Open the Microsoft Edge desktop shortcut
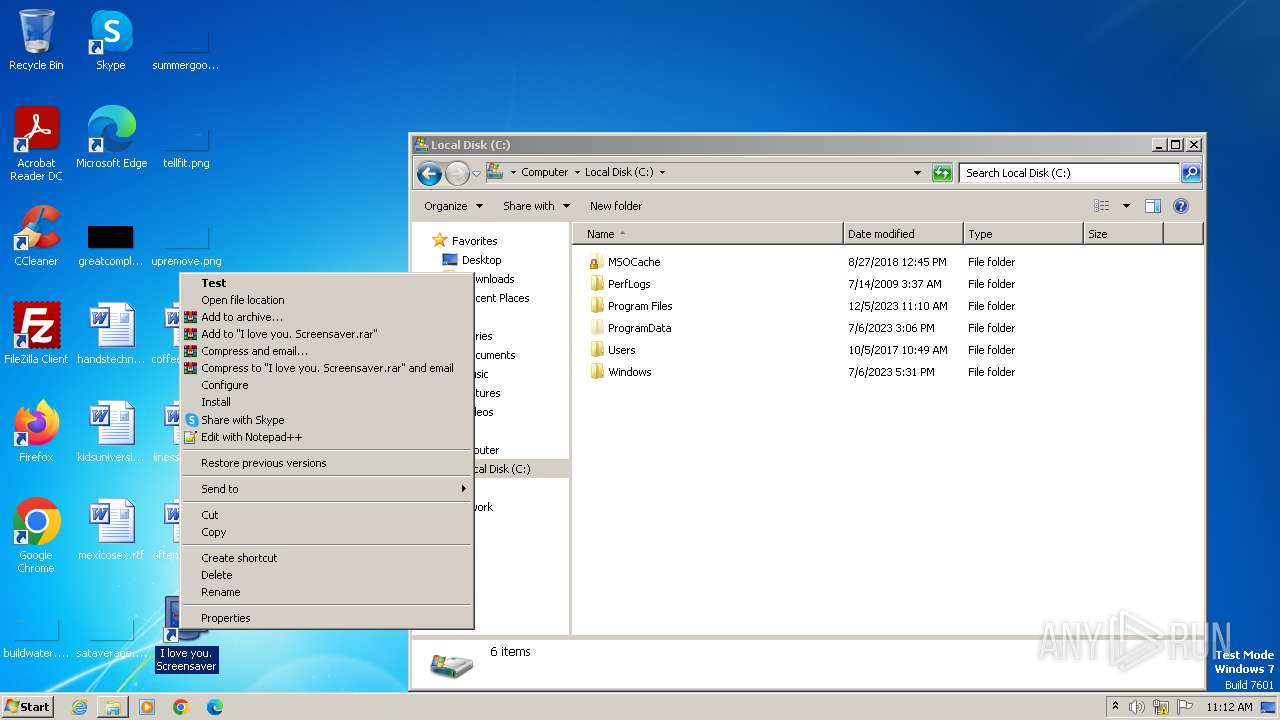Viewport: 1280px width, 720px height. pos(111,138)
